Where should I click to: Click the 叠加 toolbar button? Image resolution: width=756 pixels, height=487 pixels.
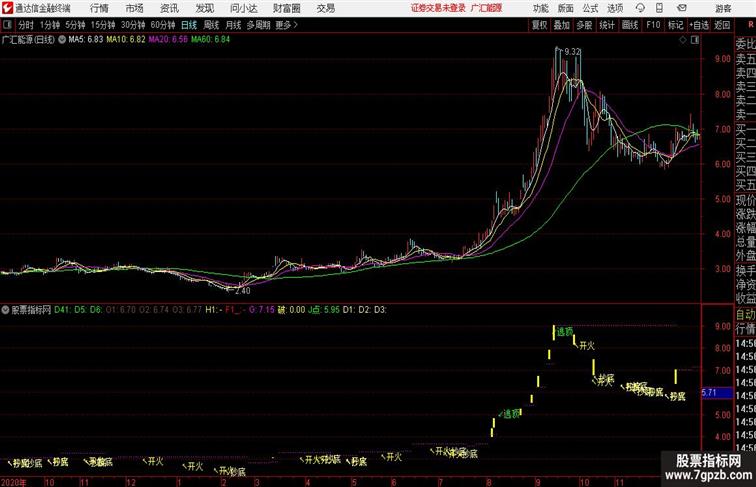click(x=562, y=25)
